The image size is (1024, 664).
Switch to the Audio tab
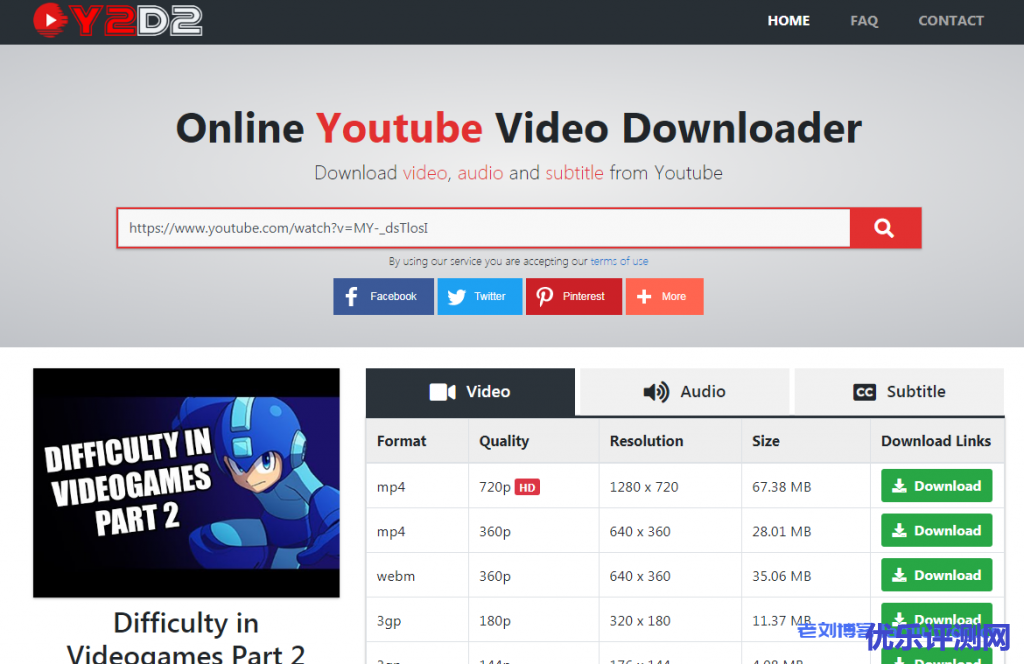pos(684,392)
